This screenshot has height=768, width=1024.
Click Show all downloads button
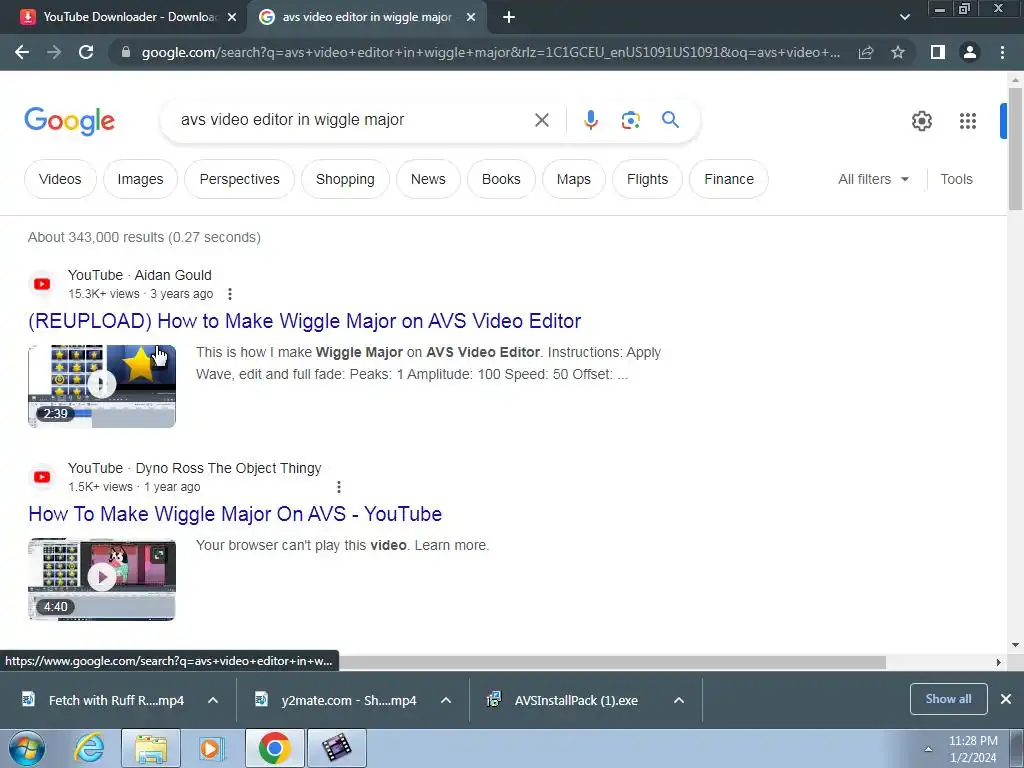(948, 699)
